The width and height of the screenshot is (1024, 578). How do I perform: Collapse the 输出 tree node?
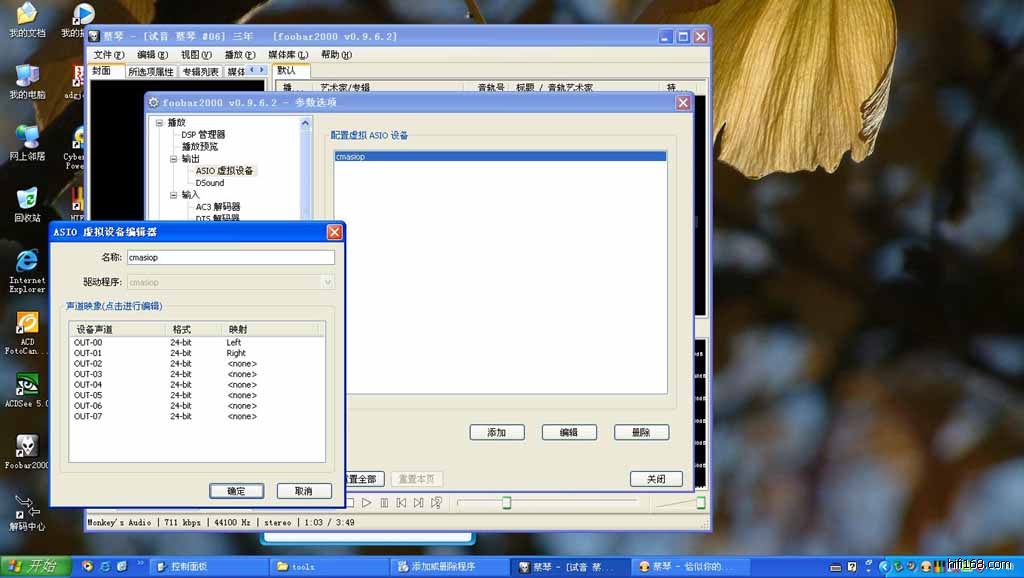172,159
